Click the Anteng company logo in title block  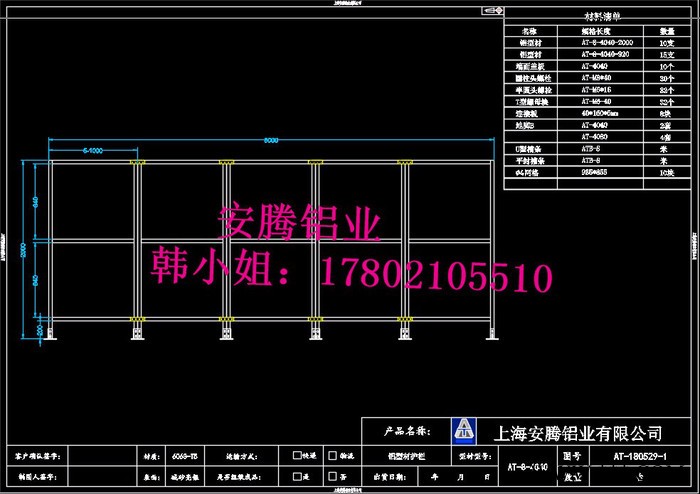tap(465, 431)
